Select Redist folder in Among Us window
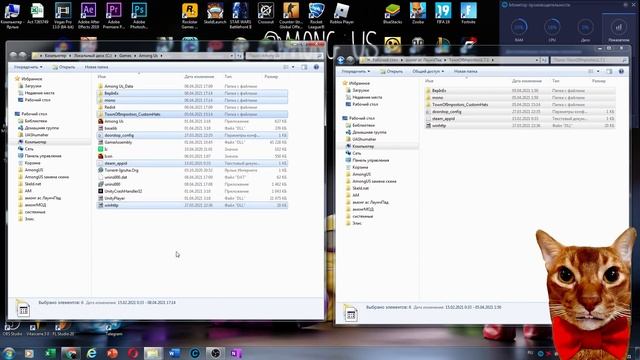This screenshot has width=640, height=360. click(x=192, y=107)
